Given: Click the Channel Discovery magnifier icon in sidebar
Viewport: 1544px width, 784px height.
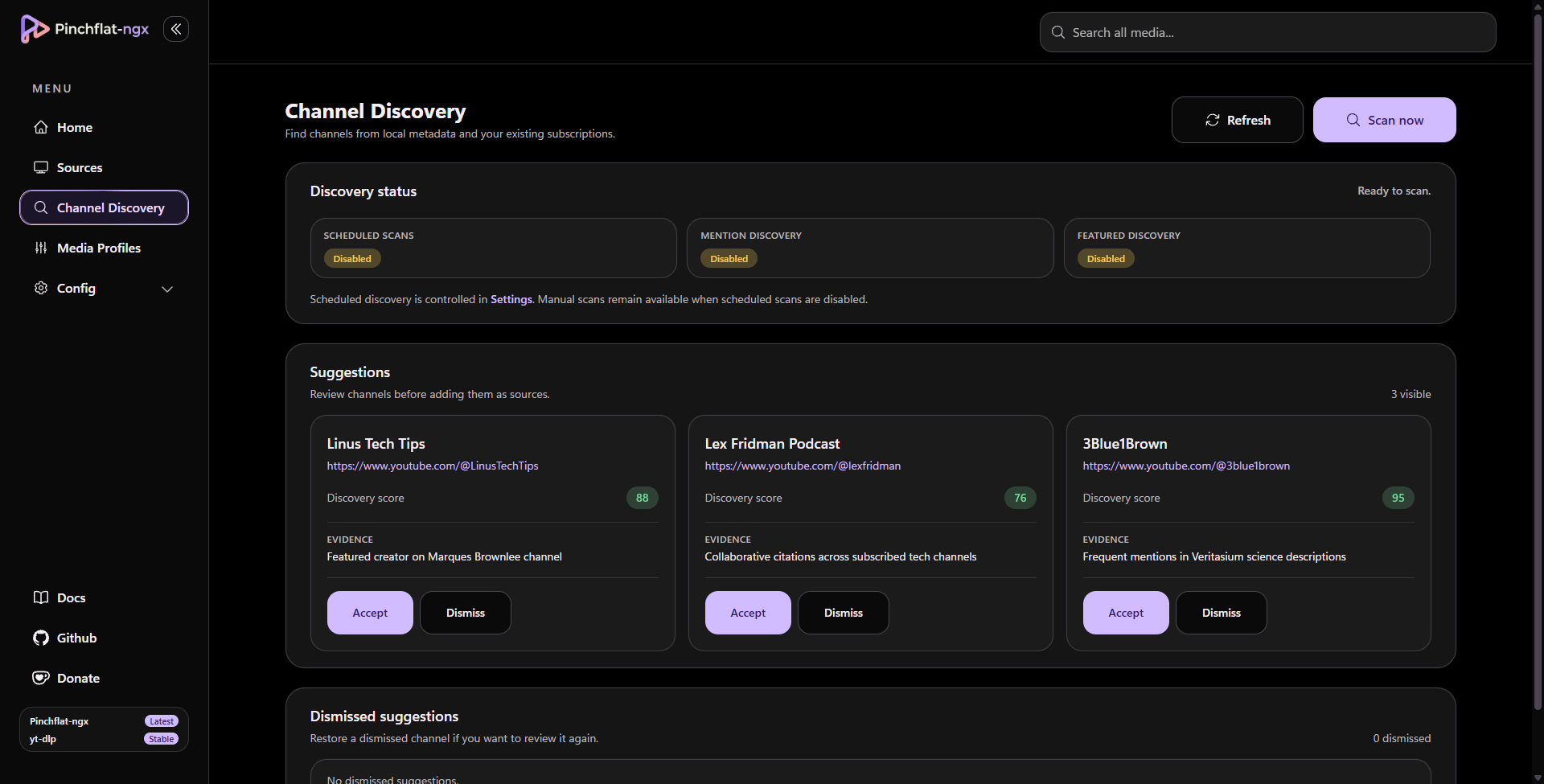Looking at the screenshot, I should point(41,207).
